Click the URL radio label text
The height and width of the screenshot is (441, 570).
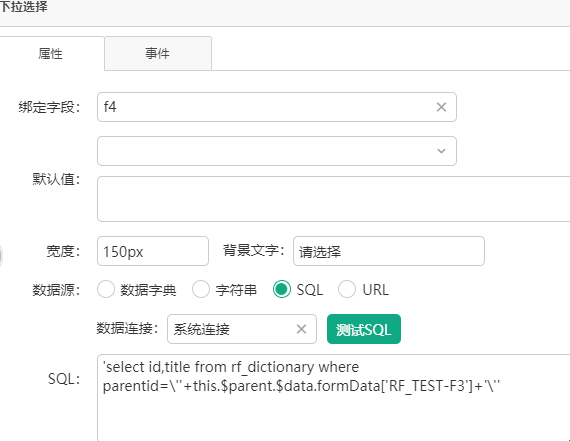click(376, 290)
